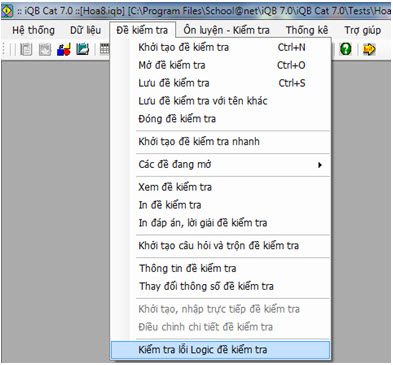Choose In đề kiểm tra
Viewport: 393px width, 365px height.
(221, 205)
